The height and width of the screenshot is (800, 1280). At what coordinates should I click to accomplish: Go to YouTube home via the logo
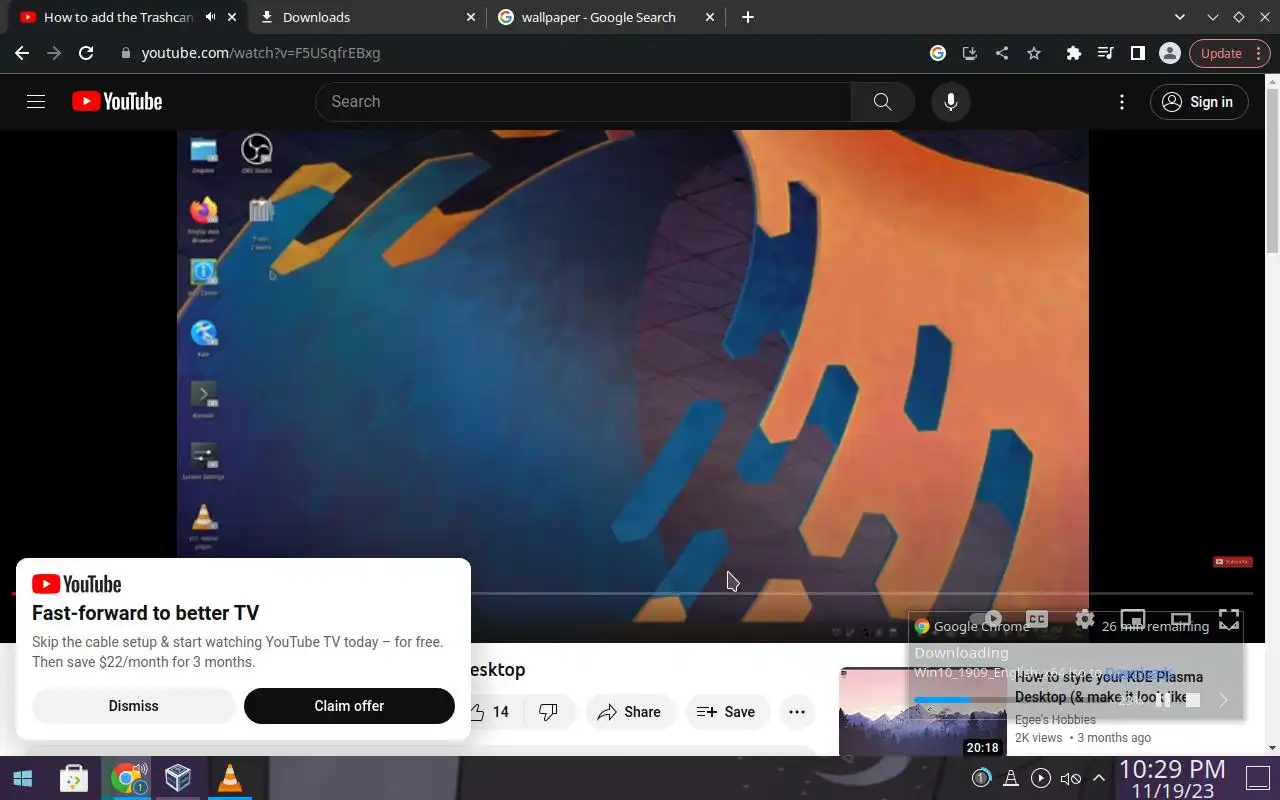117,101
